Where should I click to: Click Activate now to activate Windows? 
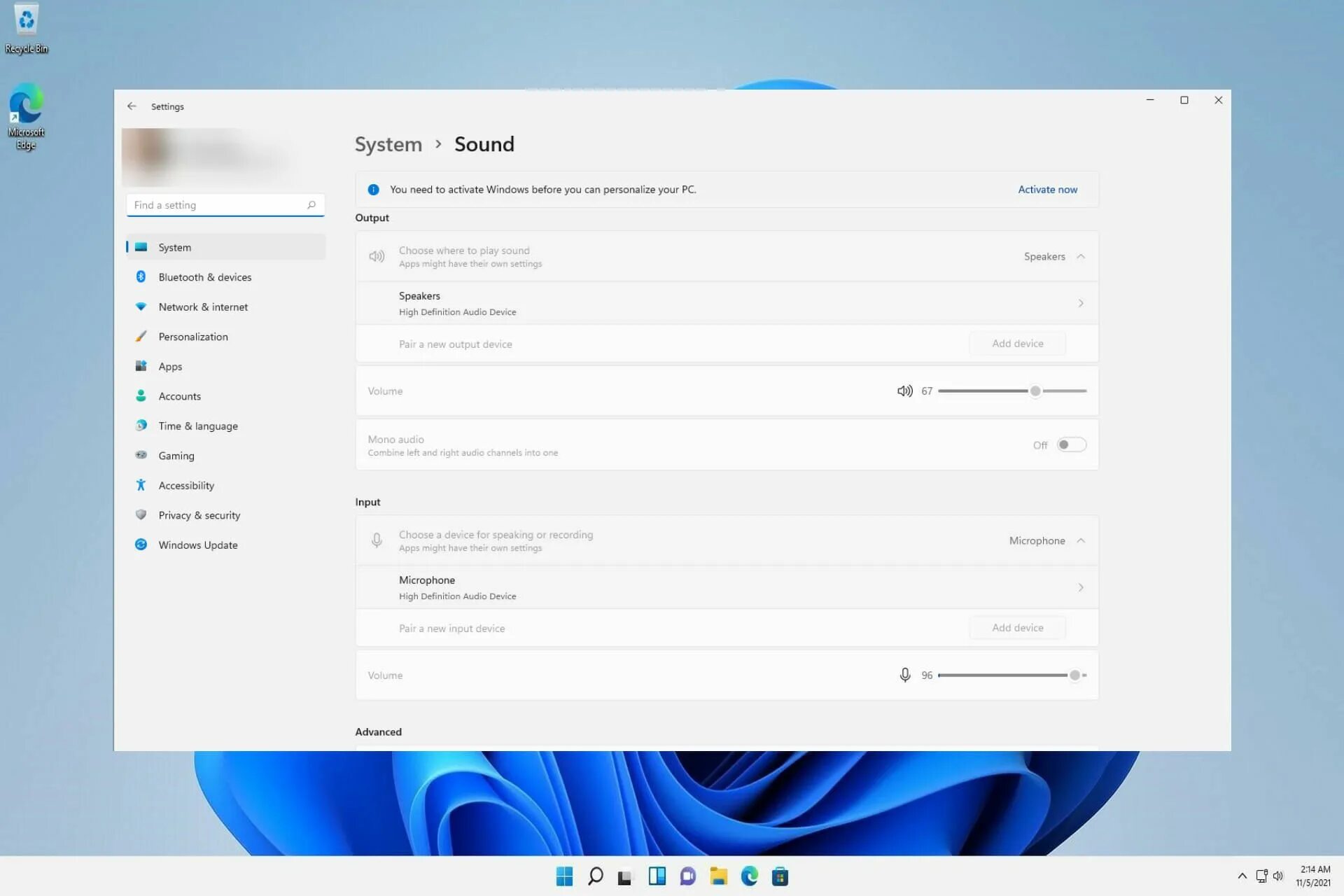(x=1048, y=189)
